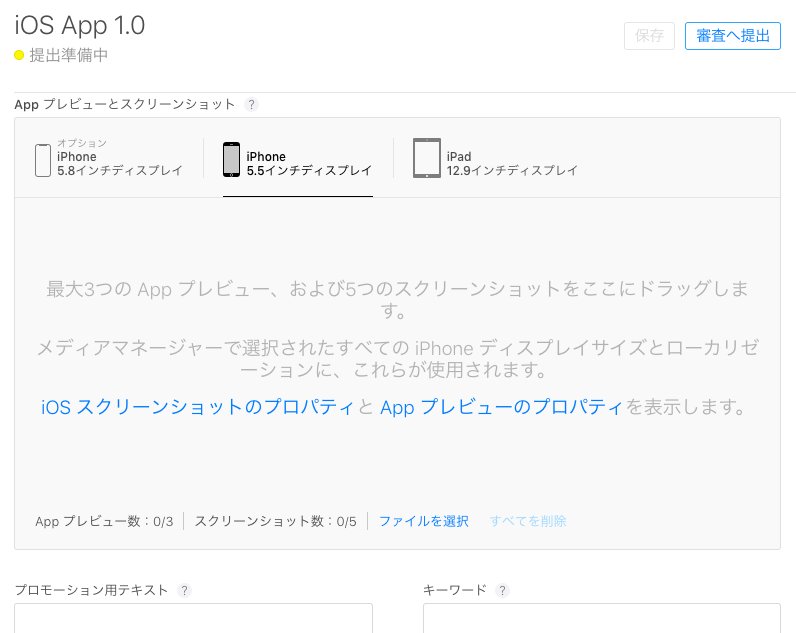Viewport: 796px width, 633px height.
Task: Click into the プロモーション用テキスト text field
Action: 193,618
